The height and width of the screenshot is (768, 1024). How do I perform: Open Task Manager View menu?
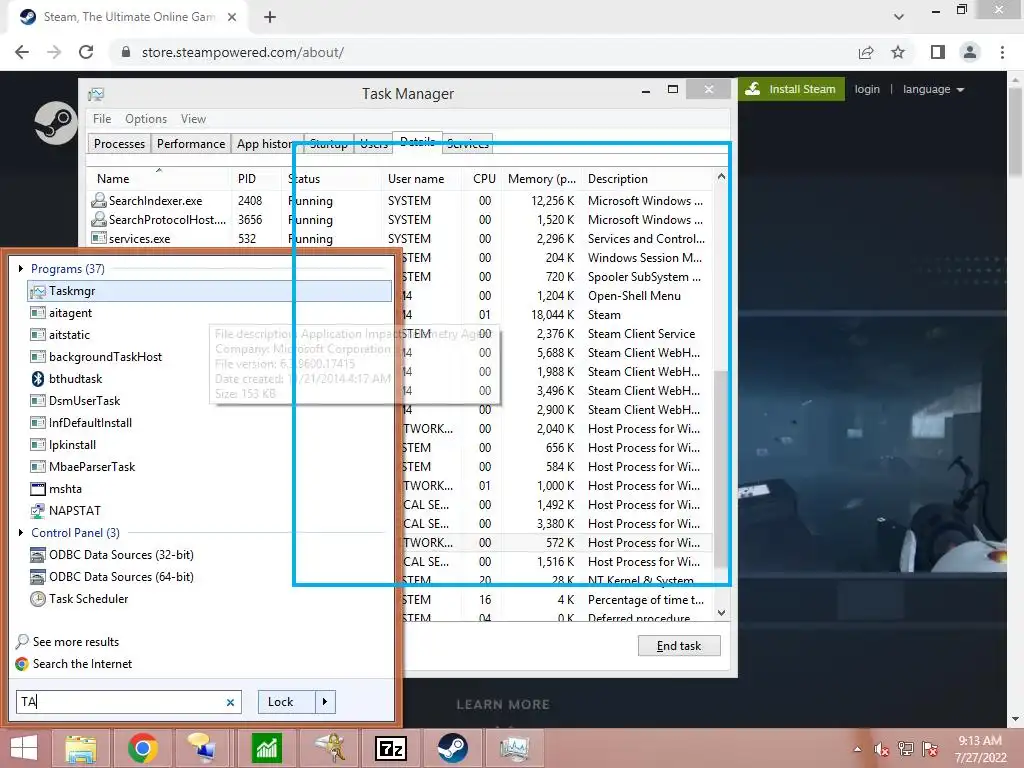click(x=193, y=119)
